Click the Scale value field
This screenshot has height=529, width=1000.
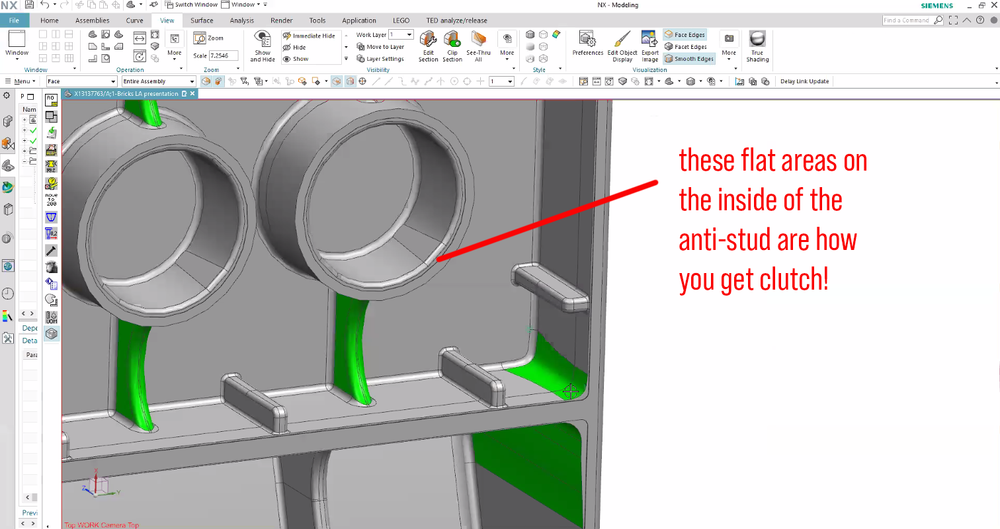click(x=223, y=56)
